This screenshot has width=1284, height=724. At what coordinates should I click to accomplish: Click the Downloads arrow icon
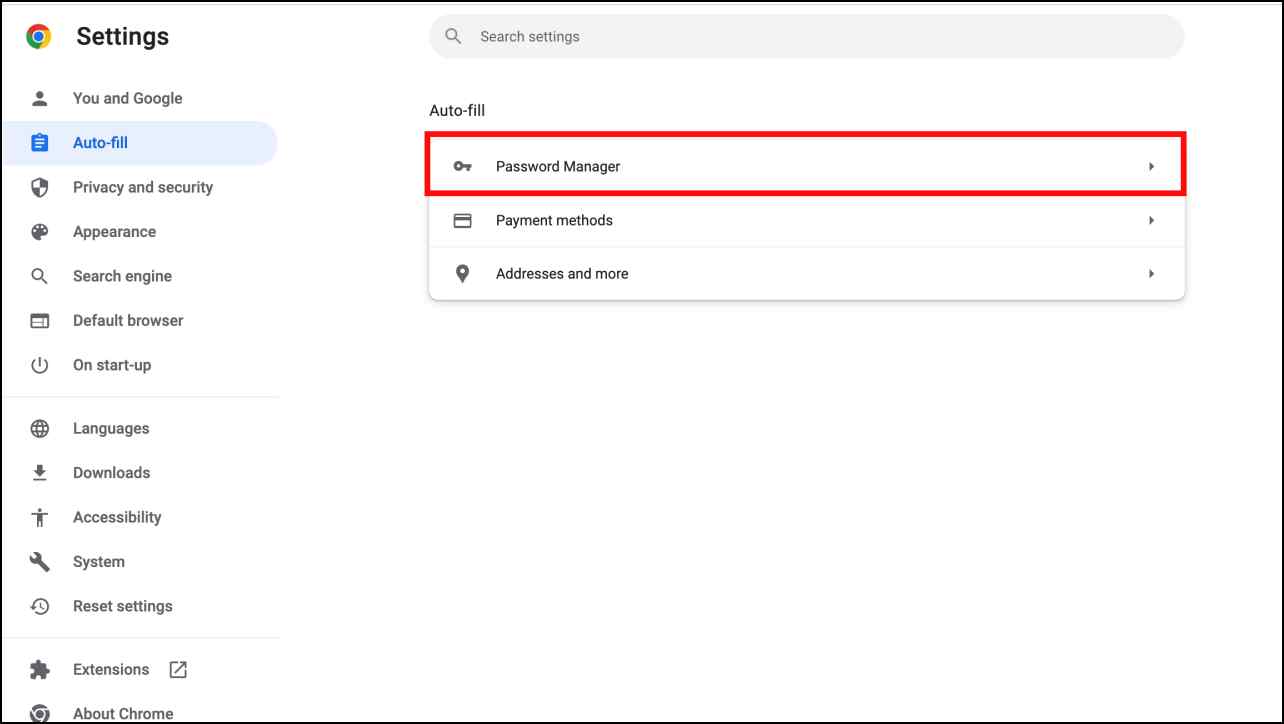pyautogui.click(x=39, y=473)
